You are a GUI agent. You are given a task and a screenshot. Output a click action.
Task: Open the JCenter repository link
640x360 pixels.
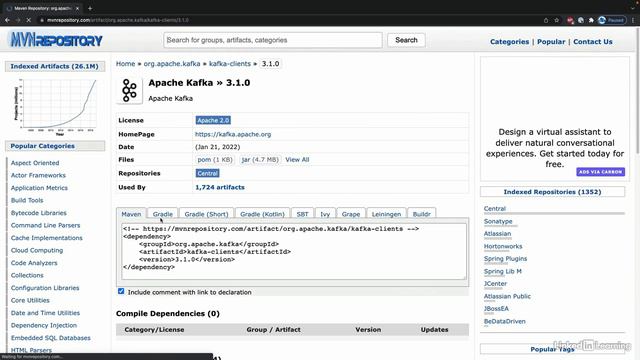click(x=496, y=284)
